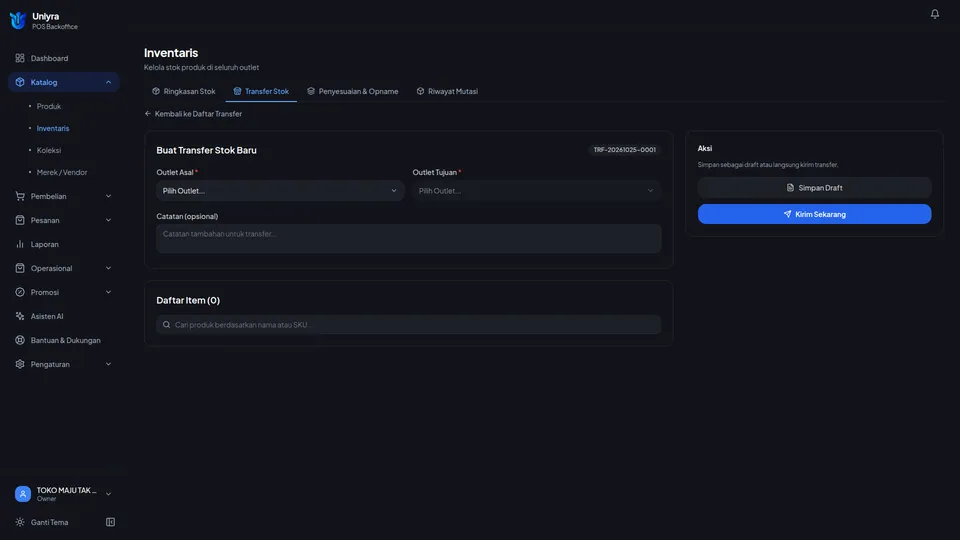The image size is (960, 540).
Task: Expand the Pengaturan submenu chevron
Action: pyautogui.click(x=108, y=364)
